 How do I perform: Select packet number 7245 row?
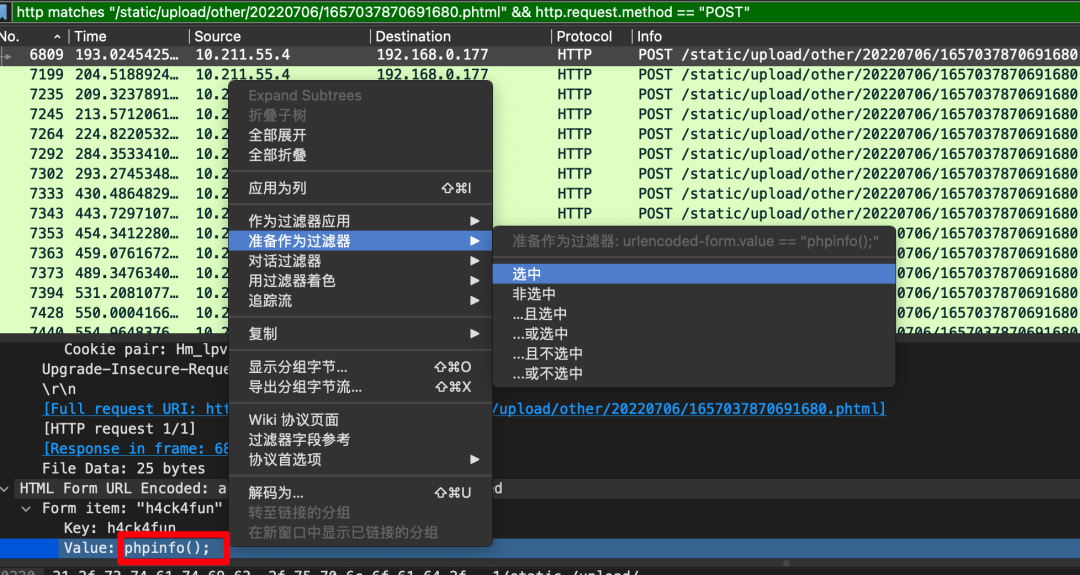pyautogui.click(x=114, y=114)
